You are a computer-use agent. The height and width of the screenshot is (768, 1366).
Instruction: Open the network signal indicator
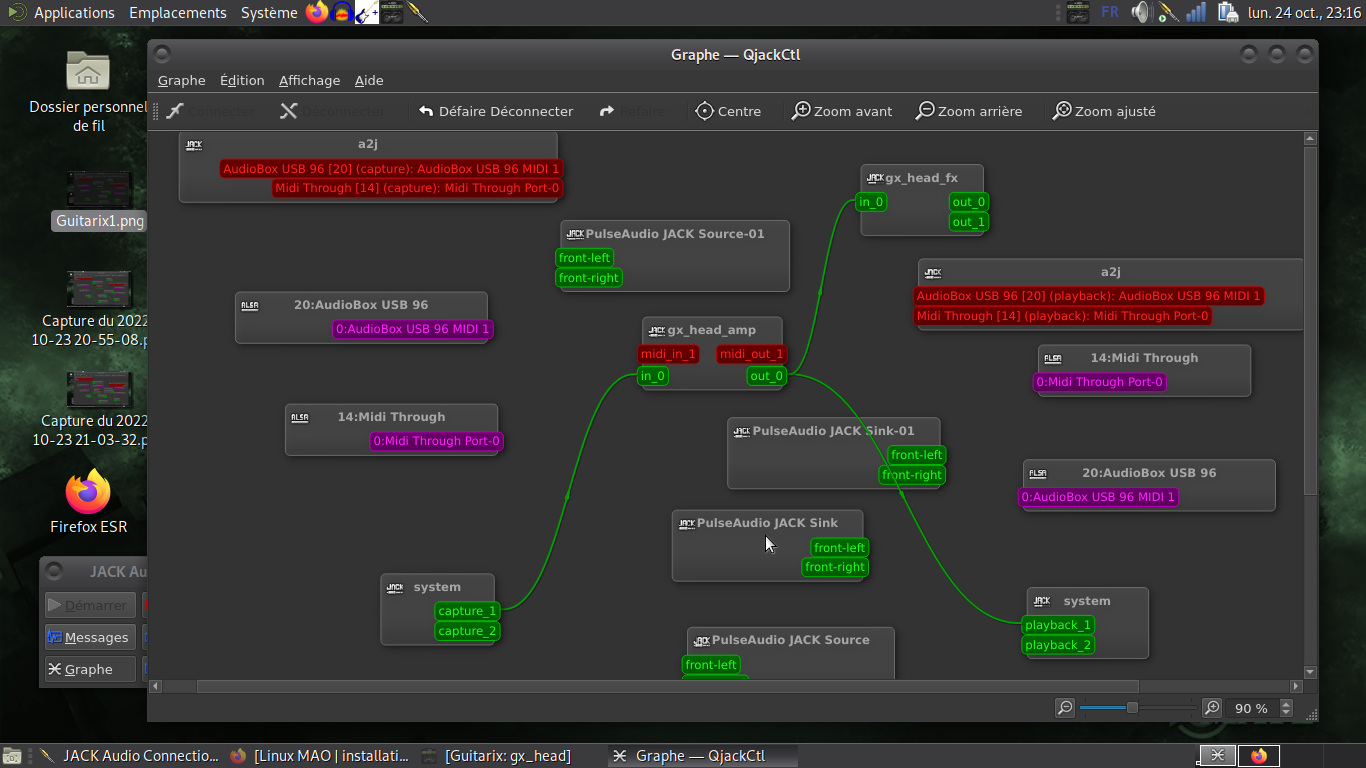(x=1196, y=13)
